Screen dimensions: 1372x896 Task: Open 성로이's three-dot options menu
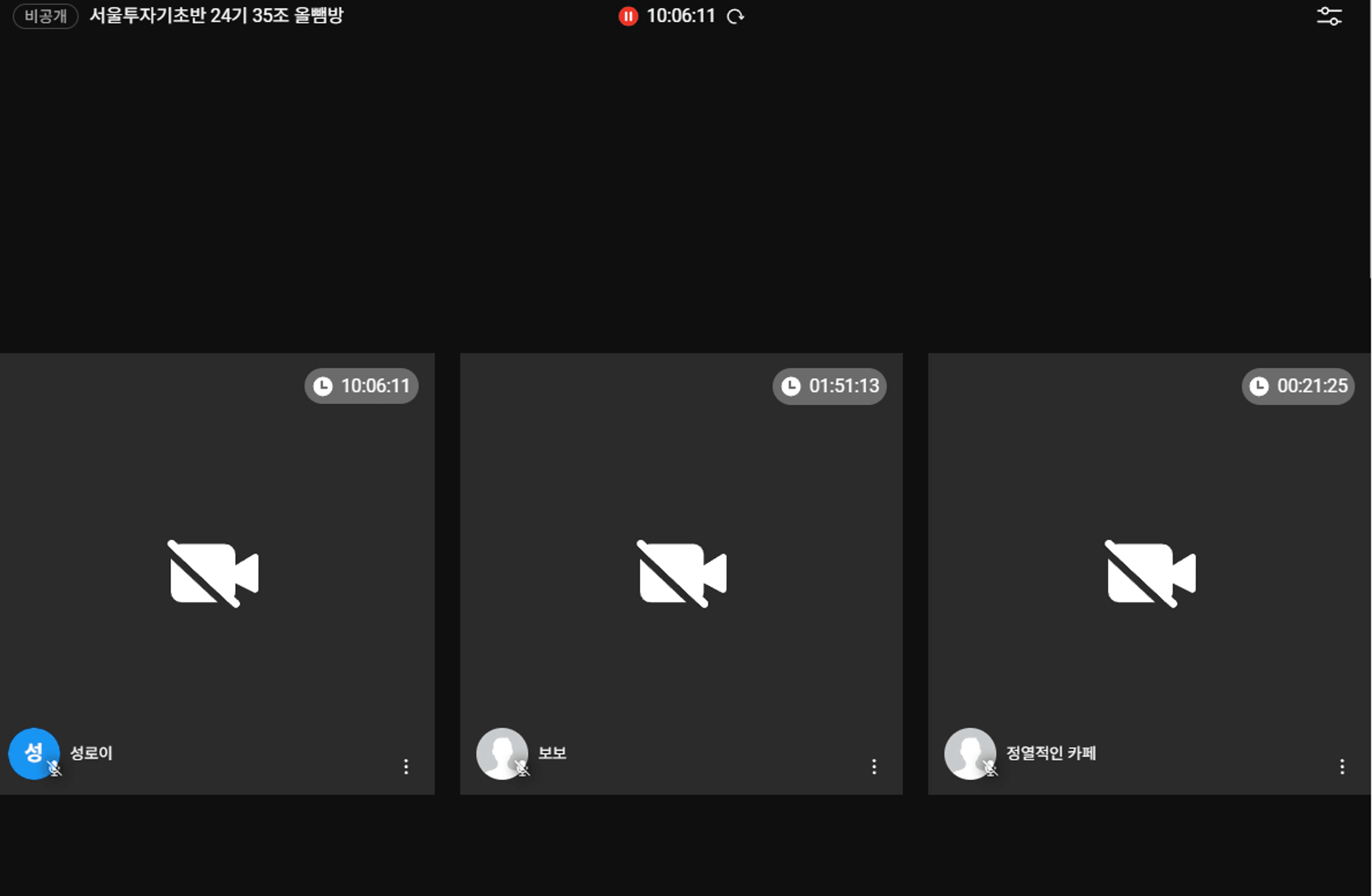[406, 766]
